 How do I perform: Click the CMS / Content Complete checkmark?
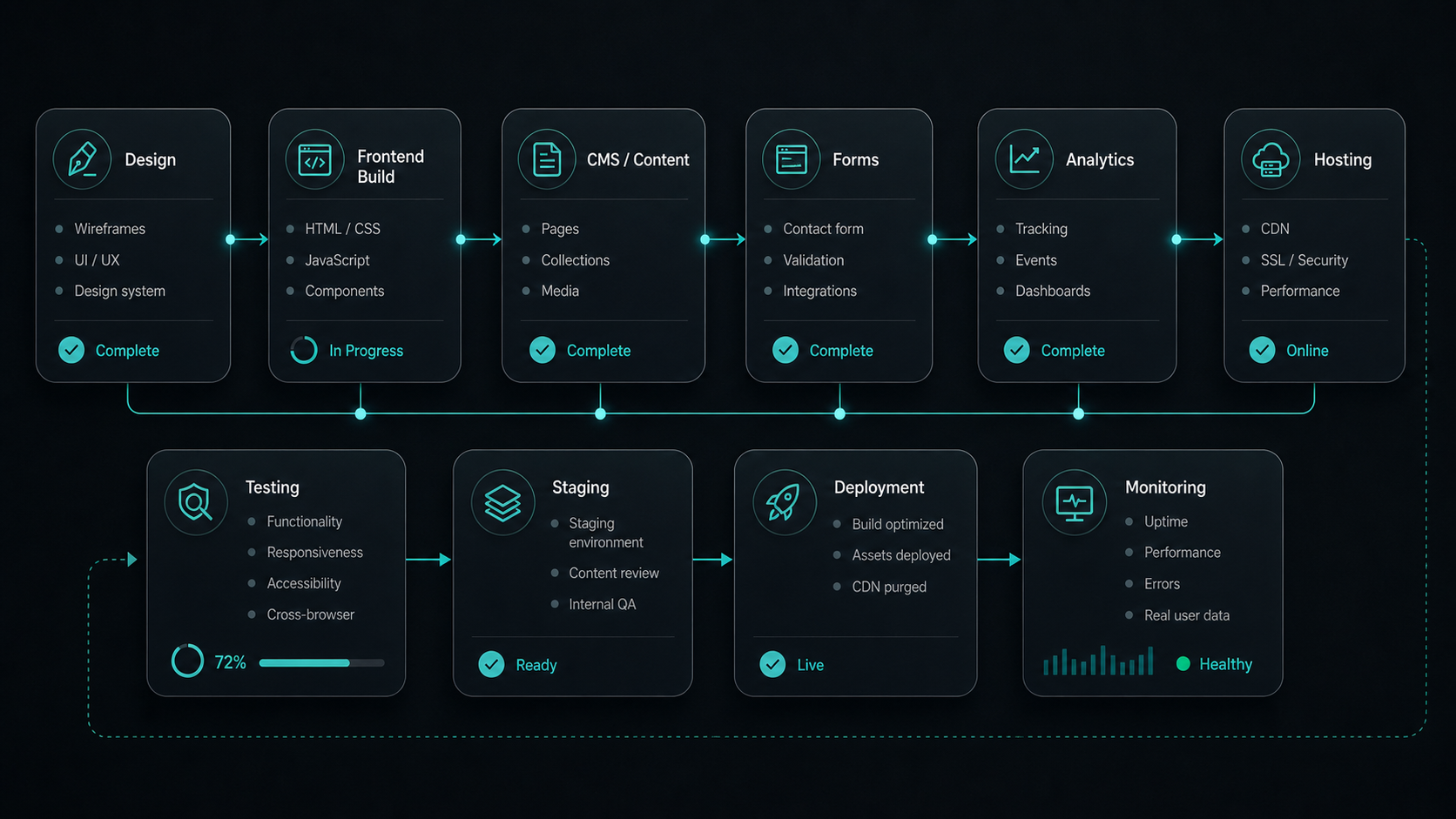click(543, 350)
